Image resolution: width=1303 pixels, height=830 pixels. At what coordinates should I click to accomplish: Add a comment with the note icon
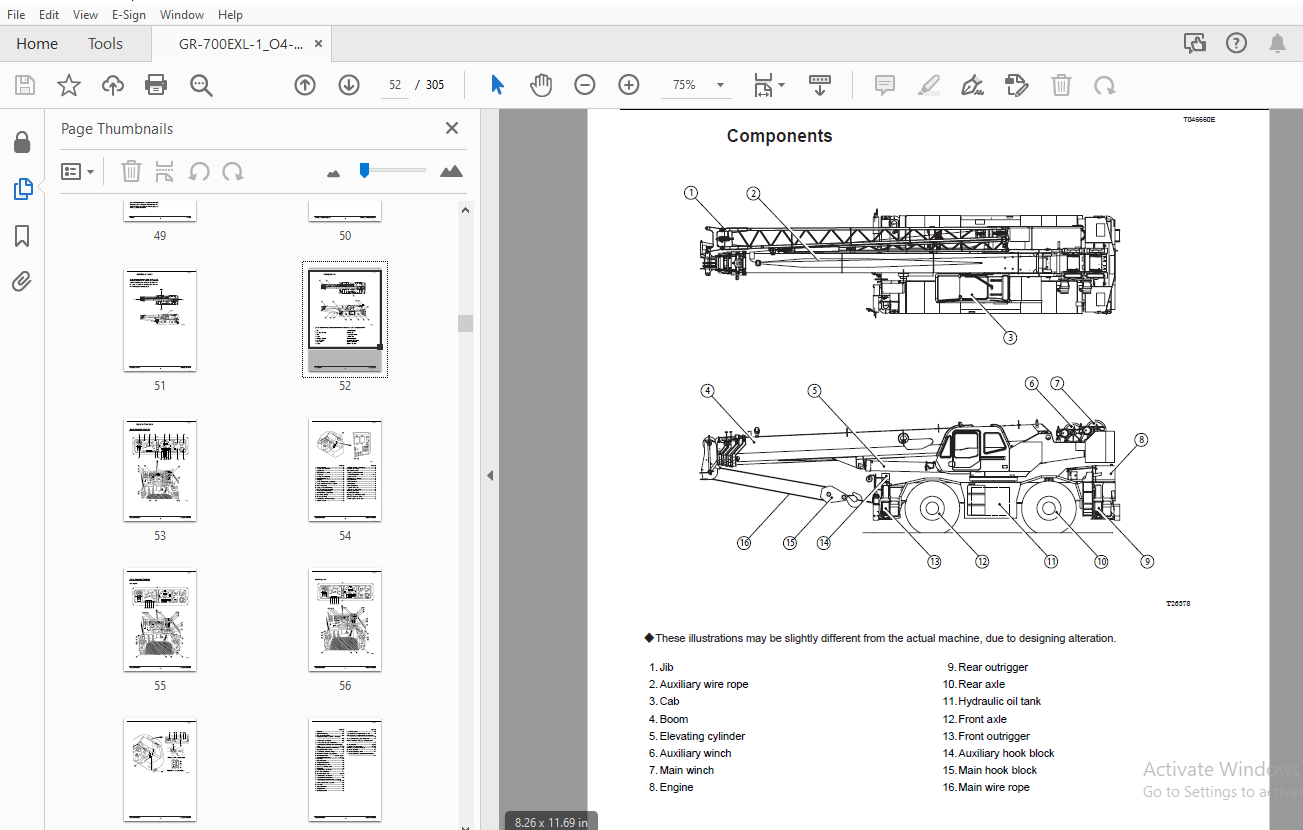pyautogui.click(x=885, y=85)
